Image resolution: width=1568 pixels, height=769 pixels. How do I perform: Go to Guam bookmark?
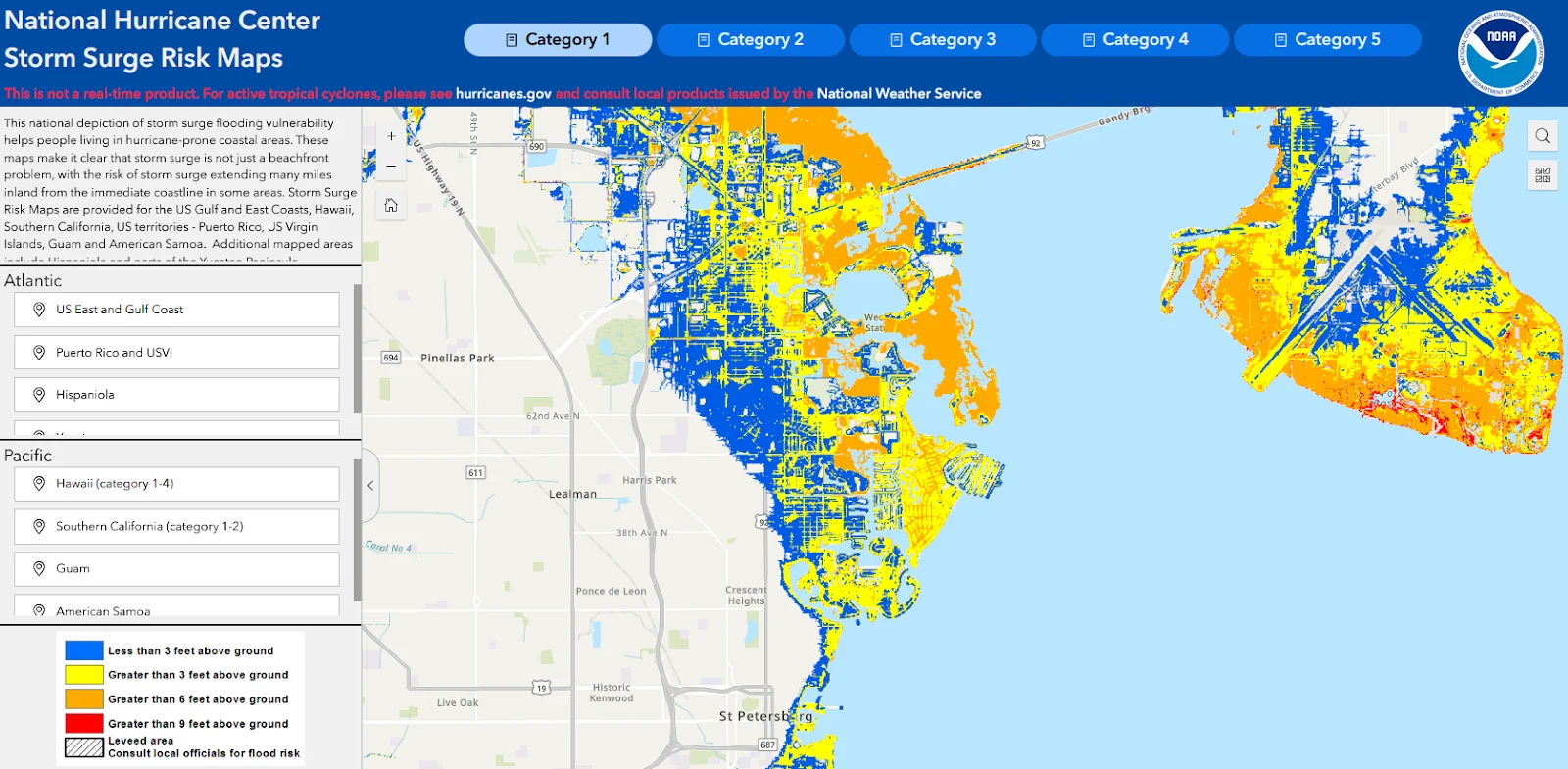176,569
